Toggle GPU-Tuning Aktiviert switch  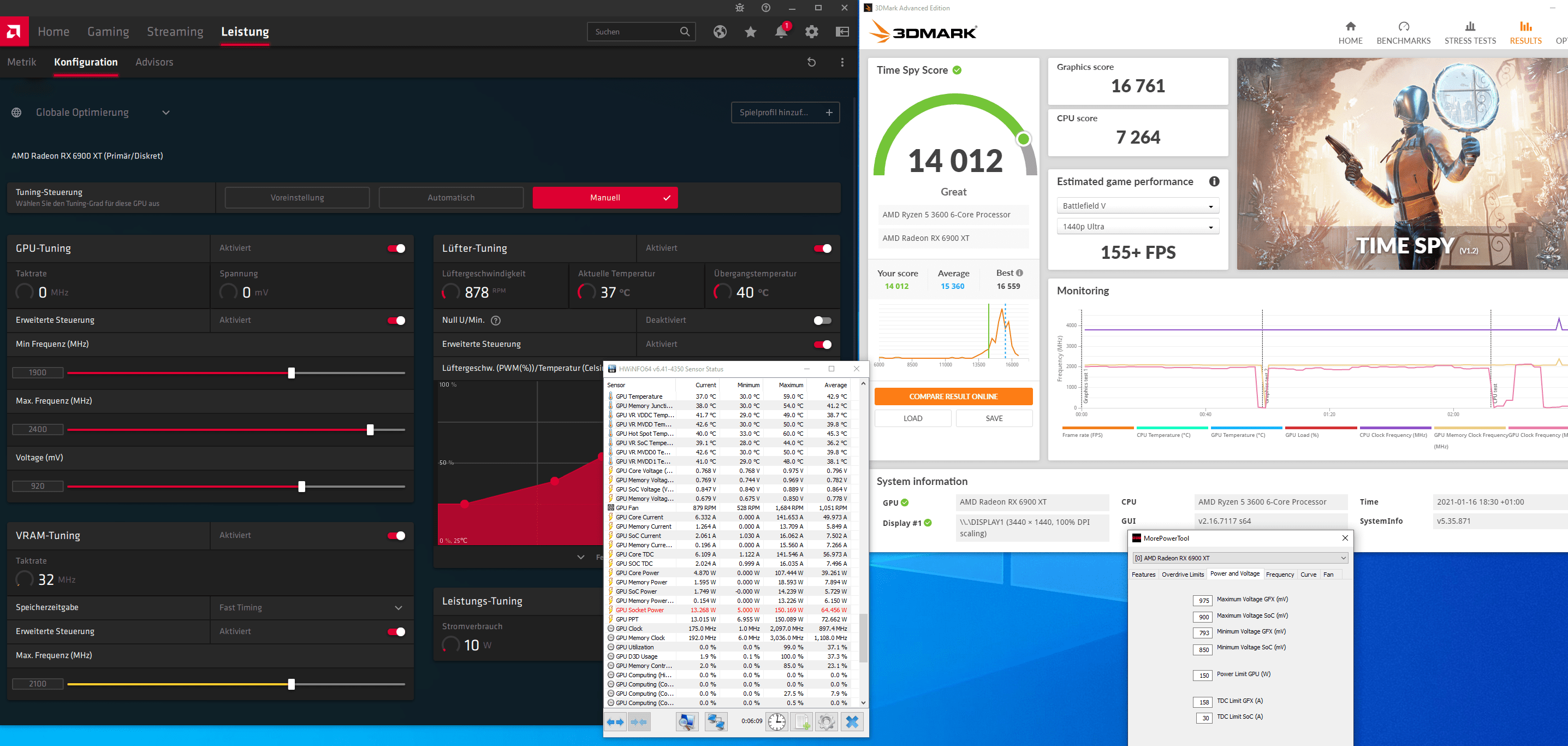coord(396,248)
